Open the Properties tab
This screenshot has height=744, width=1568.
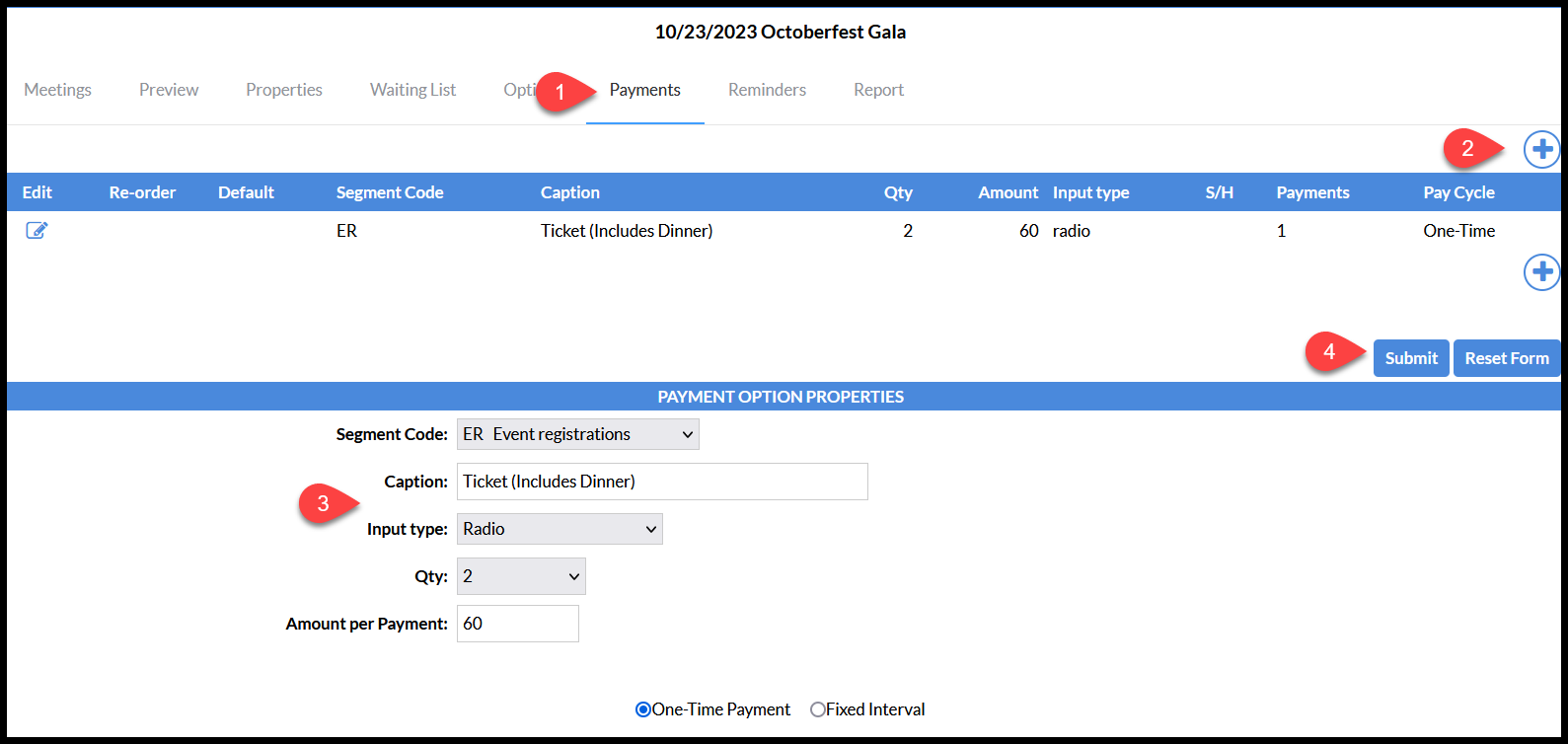[x=284, y=90]
